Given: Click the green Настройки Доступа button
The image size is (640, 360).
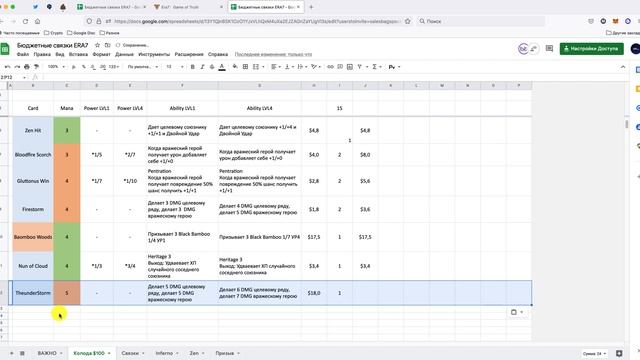Looking at the screenshot, I should coord(591,49).
